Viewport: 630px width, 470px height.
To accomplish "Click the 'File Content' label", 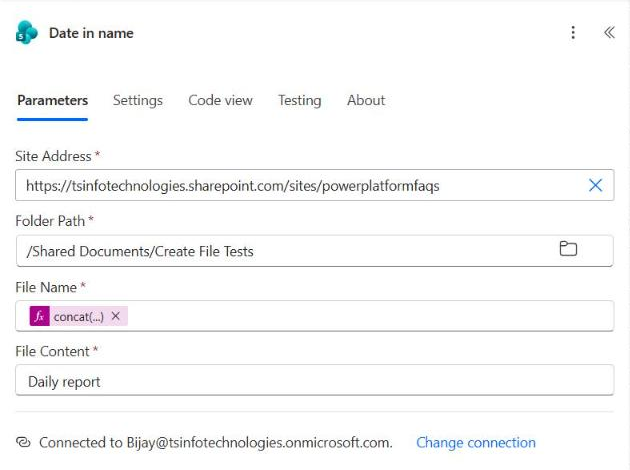I will point(53,351).
